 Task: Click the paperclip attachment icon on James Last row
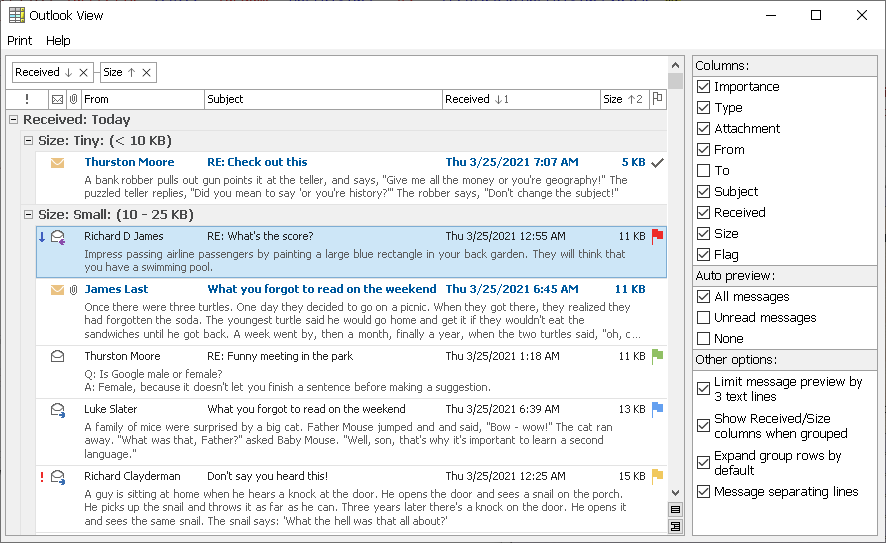pos(73,290)
